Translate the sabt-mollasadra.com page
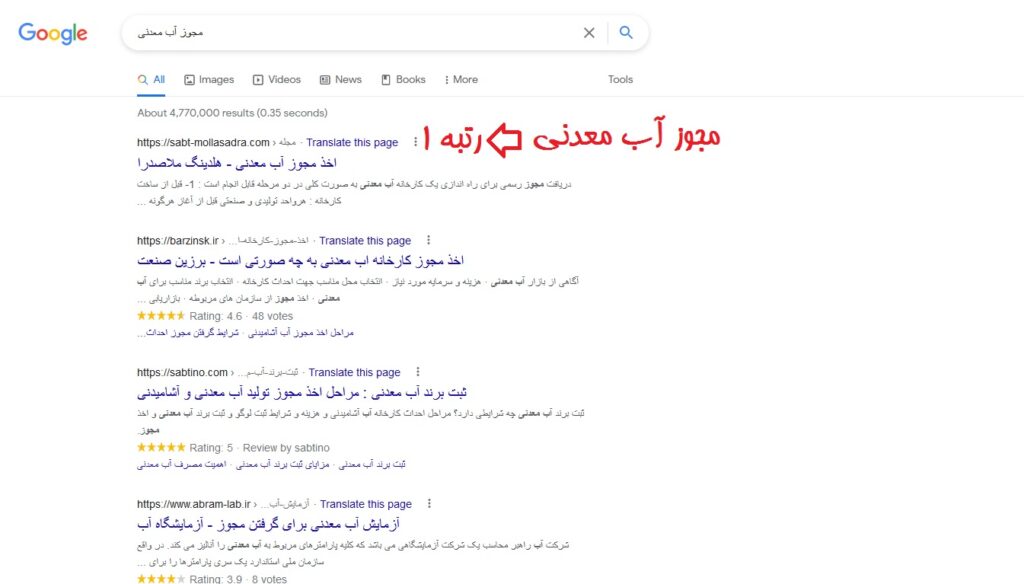This screenshot has width=1024, height=584. 352,142
